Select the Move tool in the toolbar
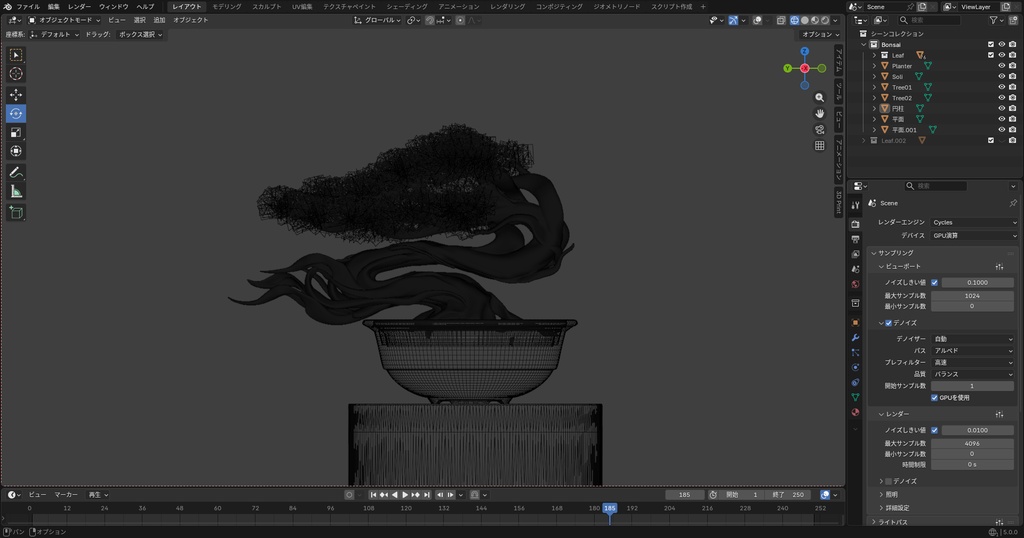This screenshot has height=538, width=1024. 16,94
